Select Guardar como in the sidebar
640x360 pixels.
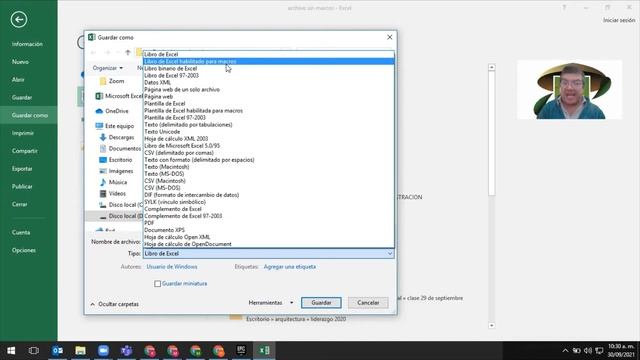coord(29,116)
